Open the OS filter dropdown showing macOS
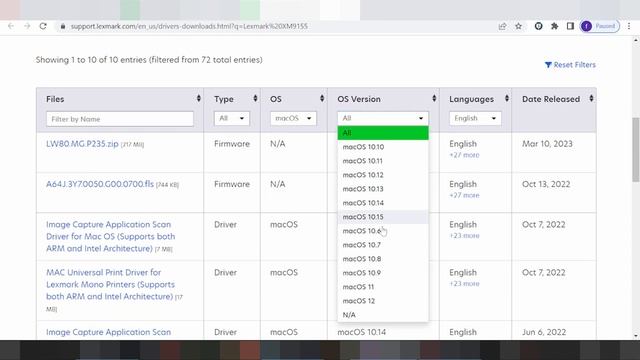Image resolution: width=640 pixels, height=360 pixels. (x=293, y=118)
